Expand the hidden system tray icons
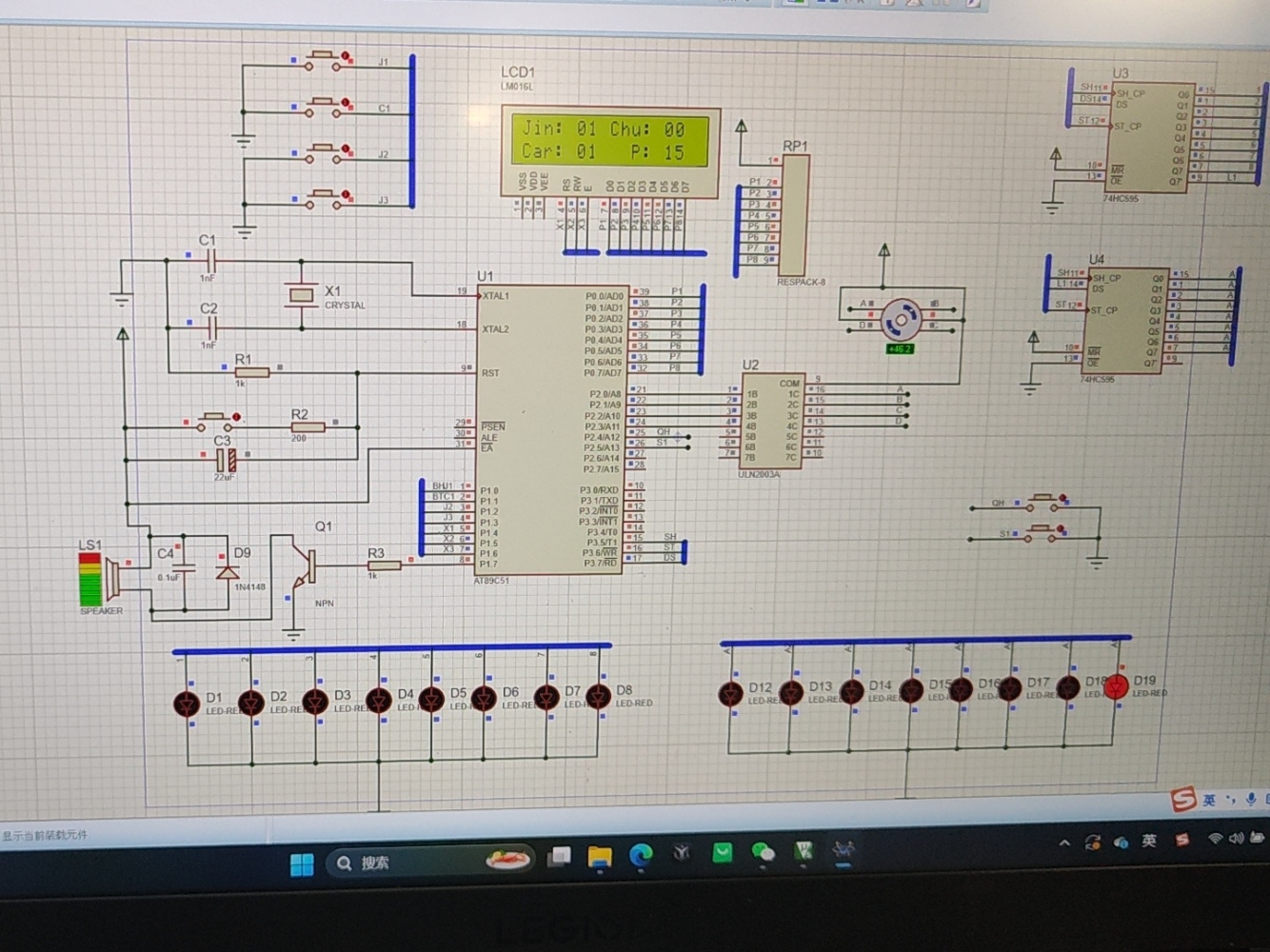The width and height of the screenshot is (1270, 952). tap(1064, 843)
